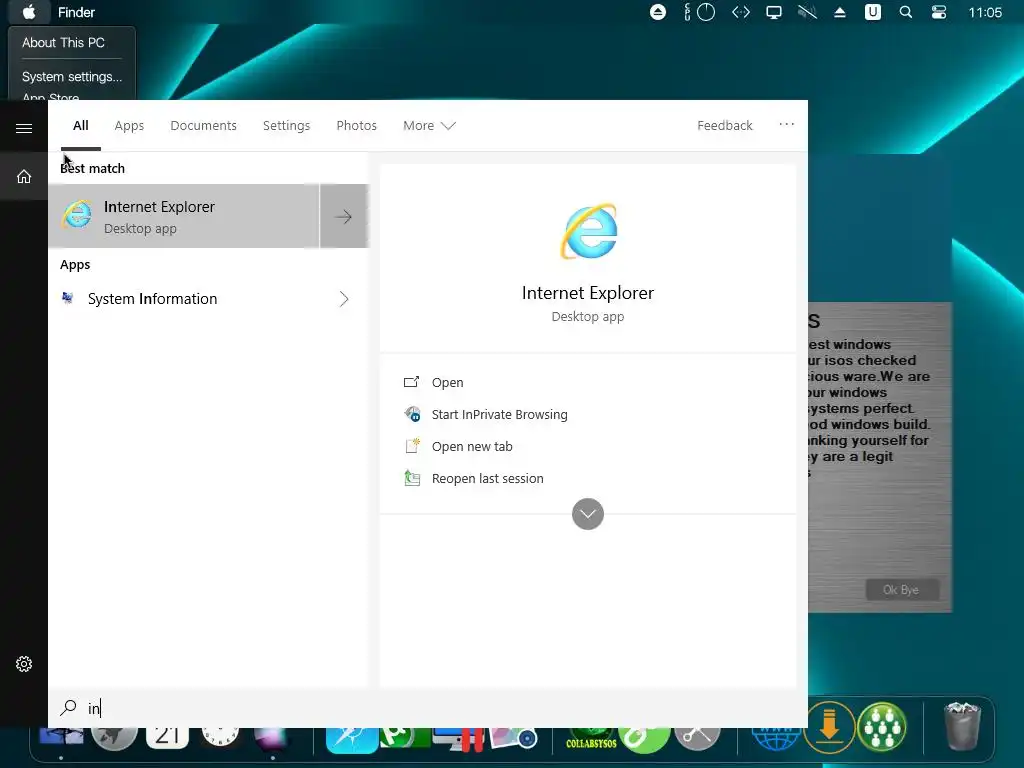Image resolution: width=1024 pixels, height=768 pixels.
Task: Open the group-of-people green dock icon
Action: pos(882,728)
